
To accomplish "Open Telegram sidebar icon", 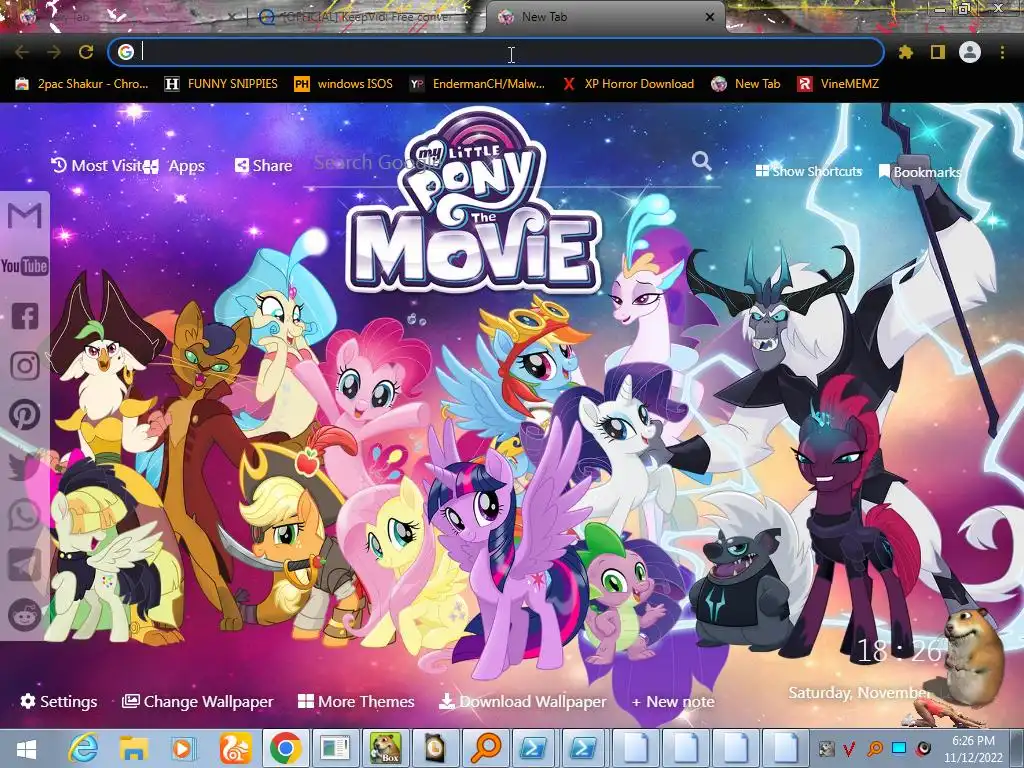I will pyautogui.click(x=24, y=565).
